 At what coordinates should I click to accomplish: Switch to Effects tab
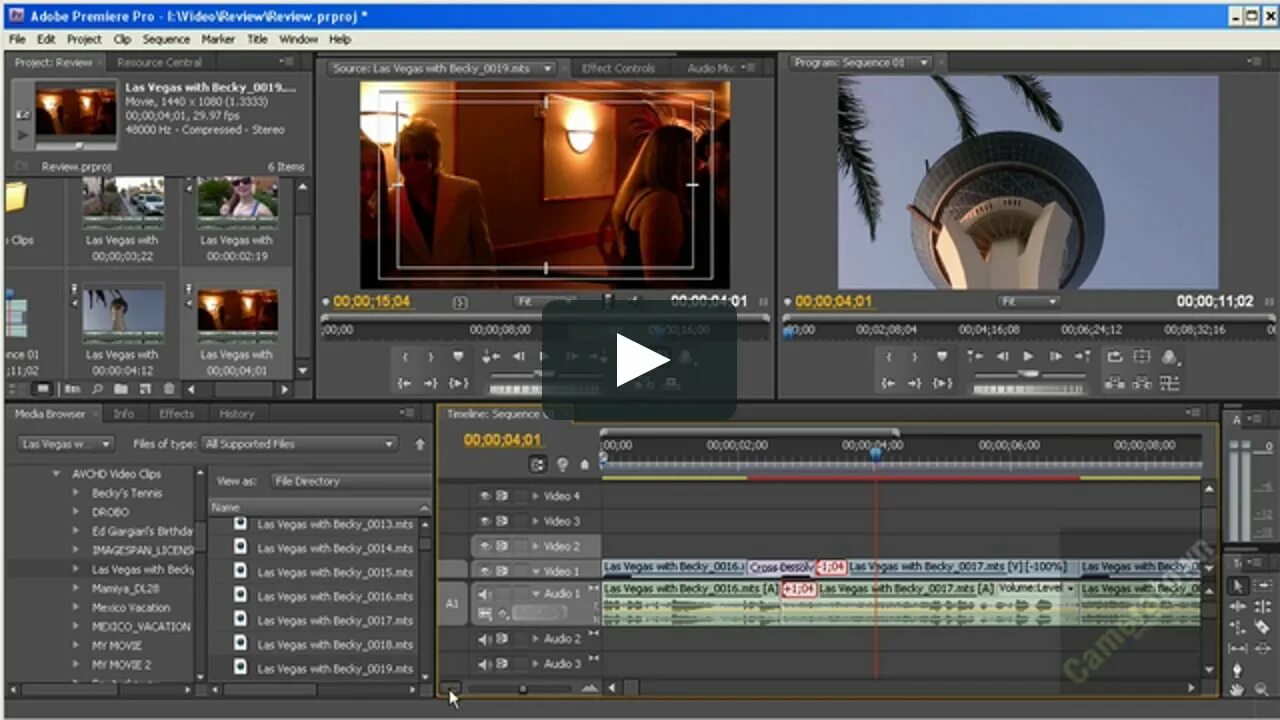177,414
